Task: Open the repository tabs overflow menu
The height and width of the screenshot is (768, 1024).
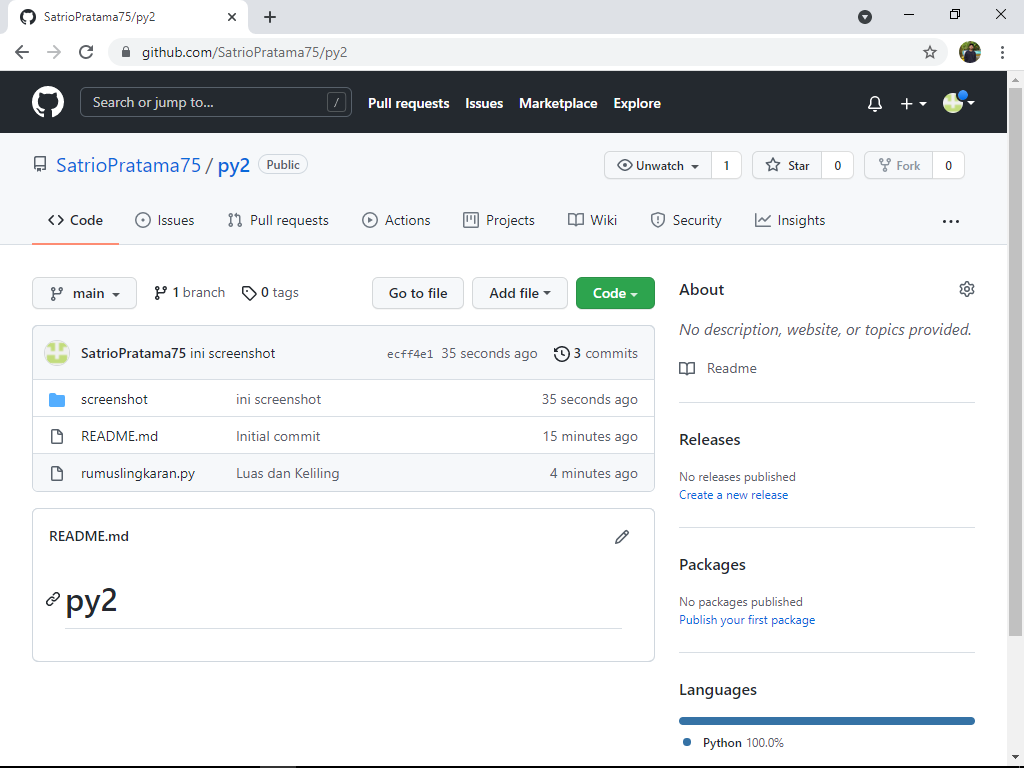Action: pos(951,221)
